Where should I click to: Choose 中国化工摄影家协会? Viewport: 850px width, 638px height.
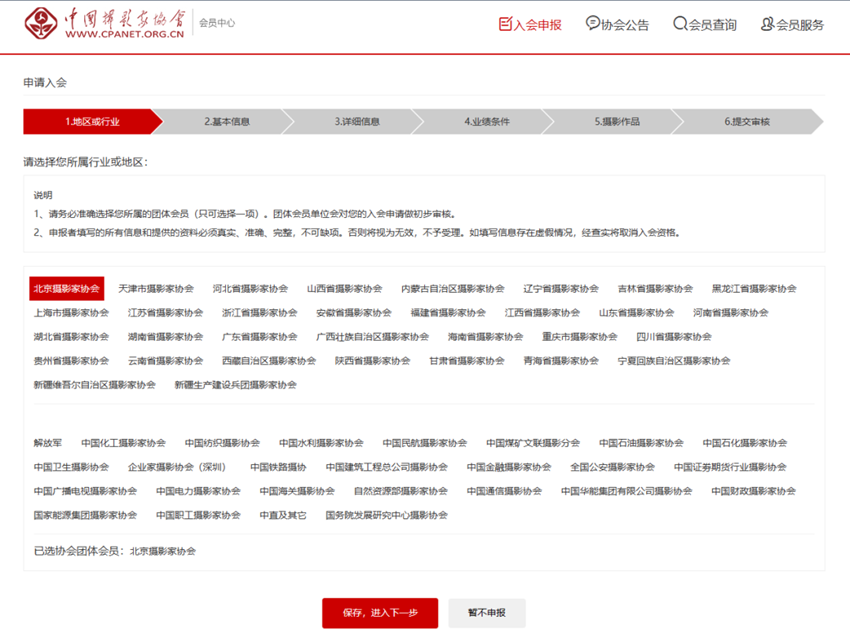(x=124, y=443)
